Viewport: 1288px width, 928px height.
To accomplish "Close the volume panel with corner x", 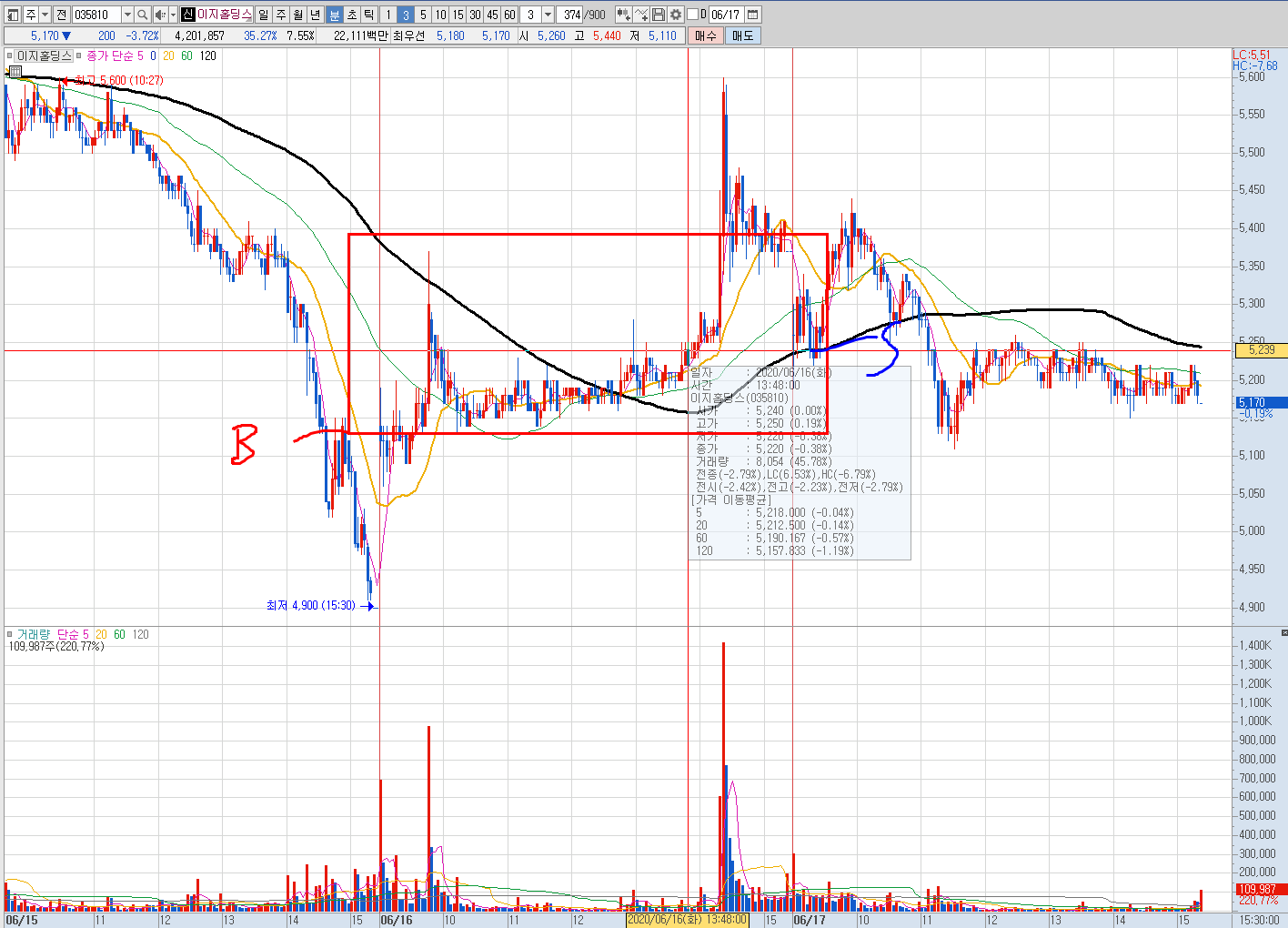I will (x=1283, y=632).
